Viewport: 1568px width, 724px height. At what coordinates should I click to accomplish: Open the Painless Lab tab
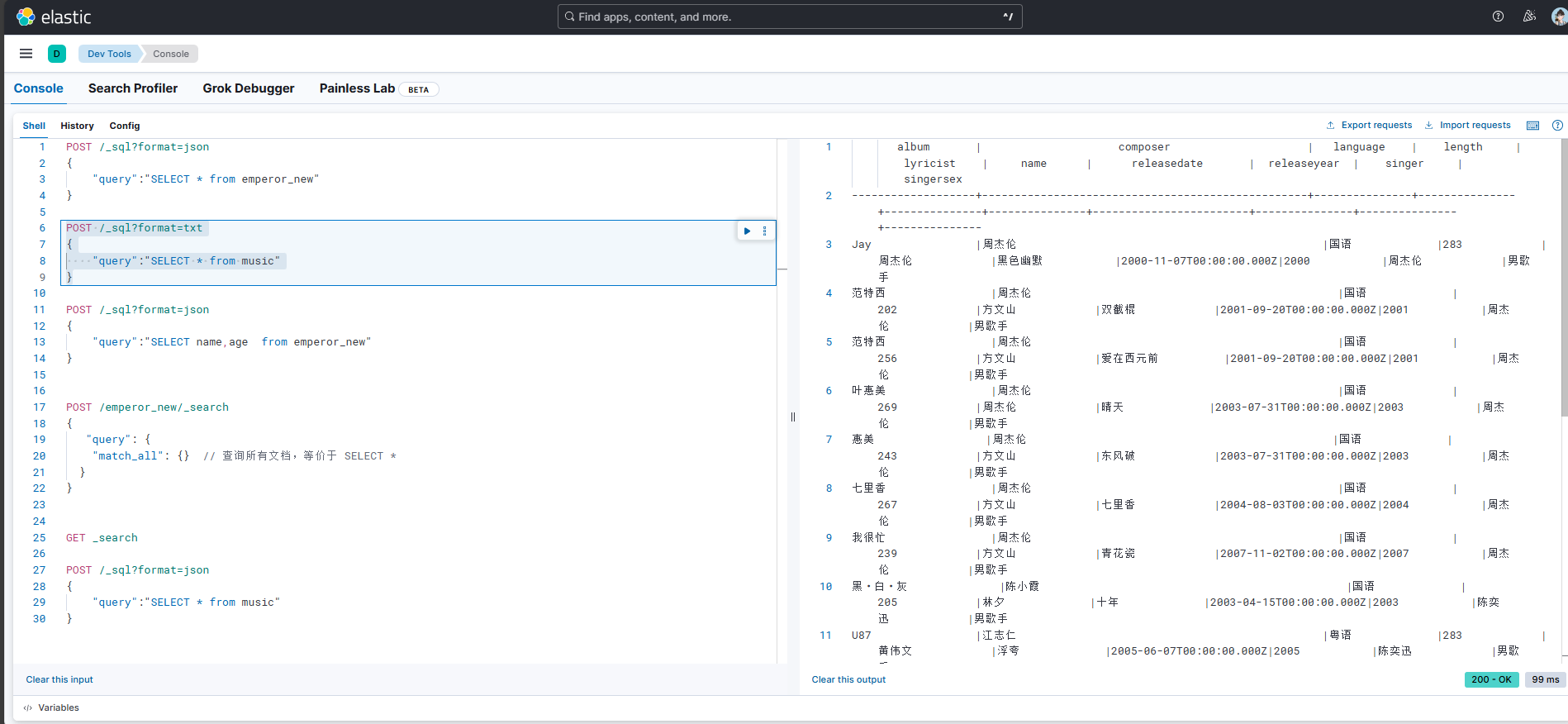click(x=357, y=88)
